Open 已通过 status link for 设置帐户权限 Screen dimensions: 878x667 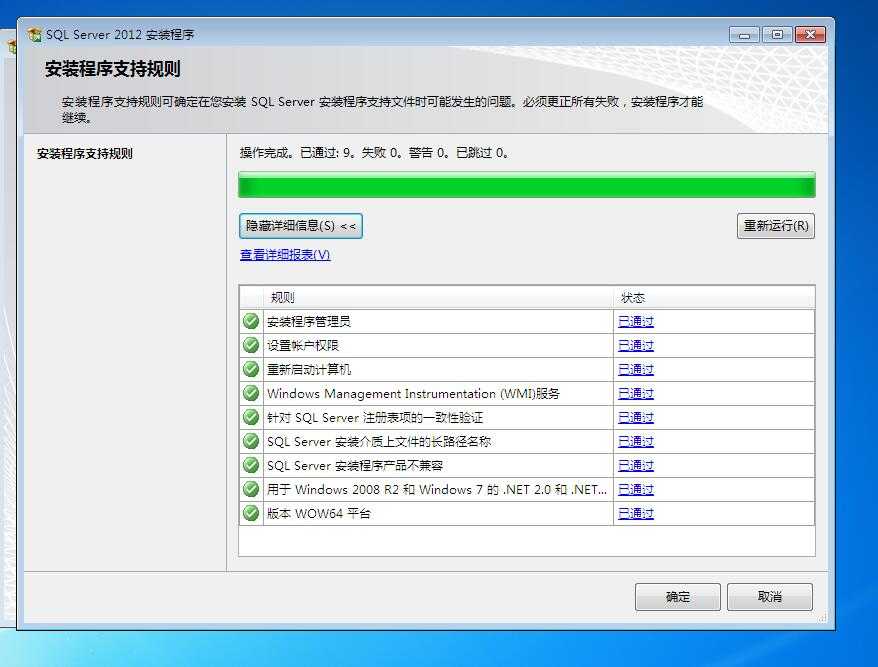[636, 346]
